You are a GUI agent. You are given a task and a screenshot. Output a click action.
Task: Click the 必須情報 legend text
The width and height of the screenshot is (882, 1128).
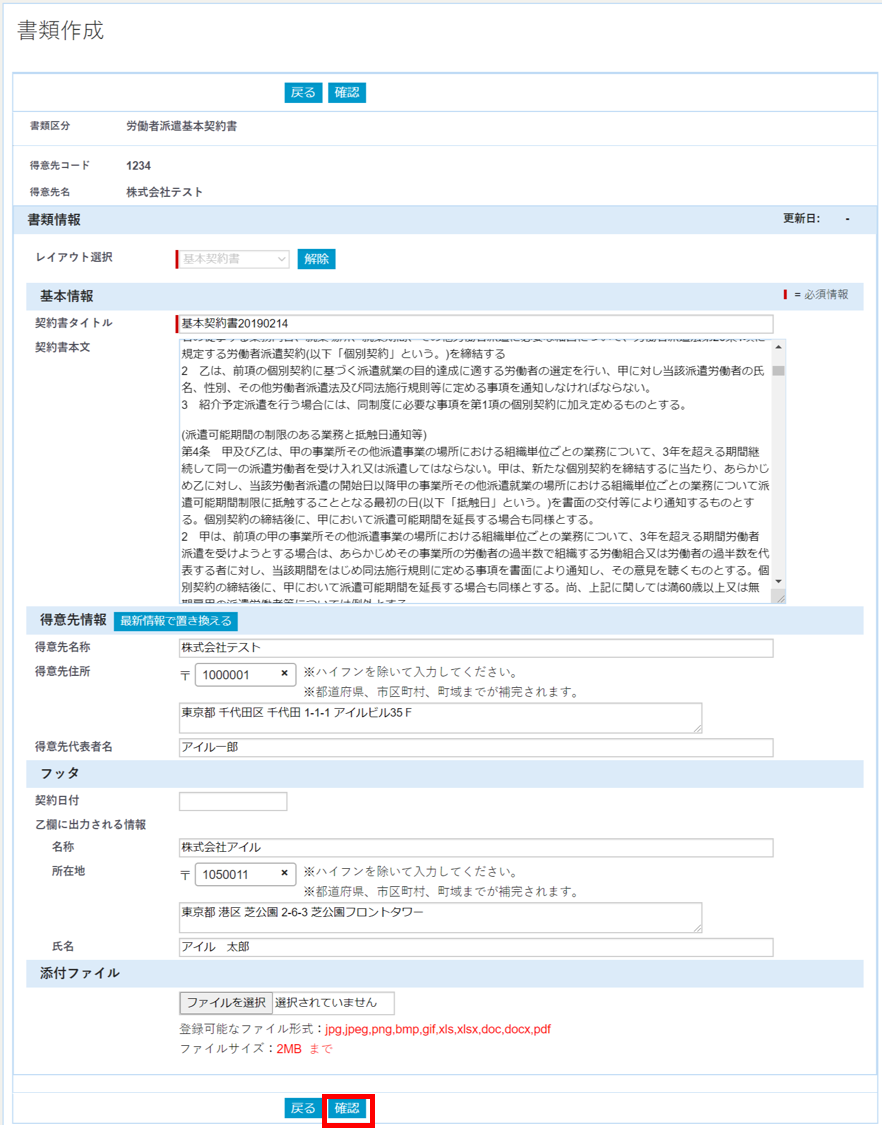pos(826,295)
